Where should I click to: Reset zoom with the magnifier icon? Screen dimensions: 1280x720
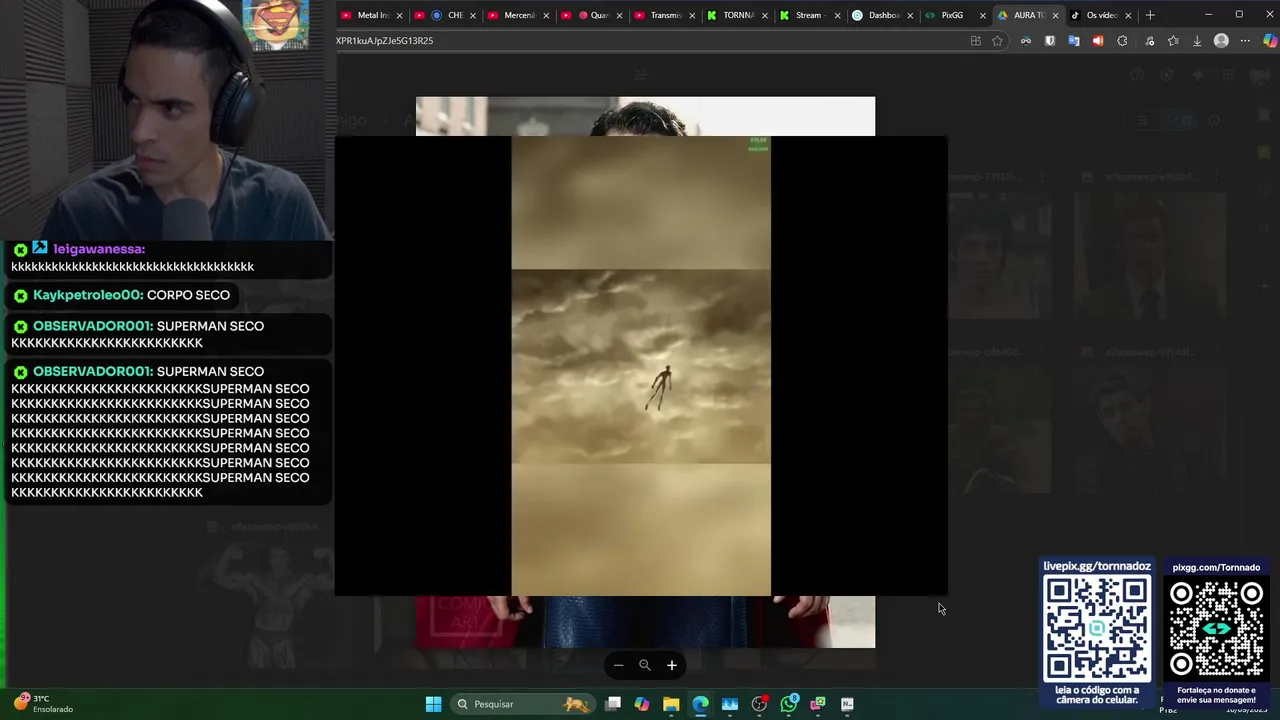click(645, 665)
